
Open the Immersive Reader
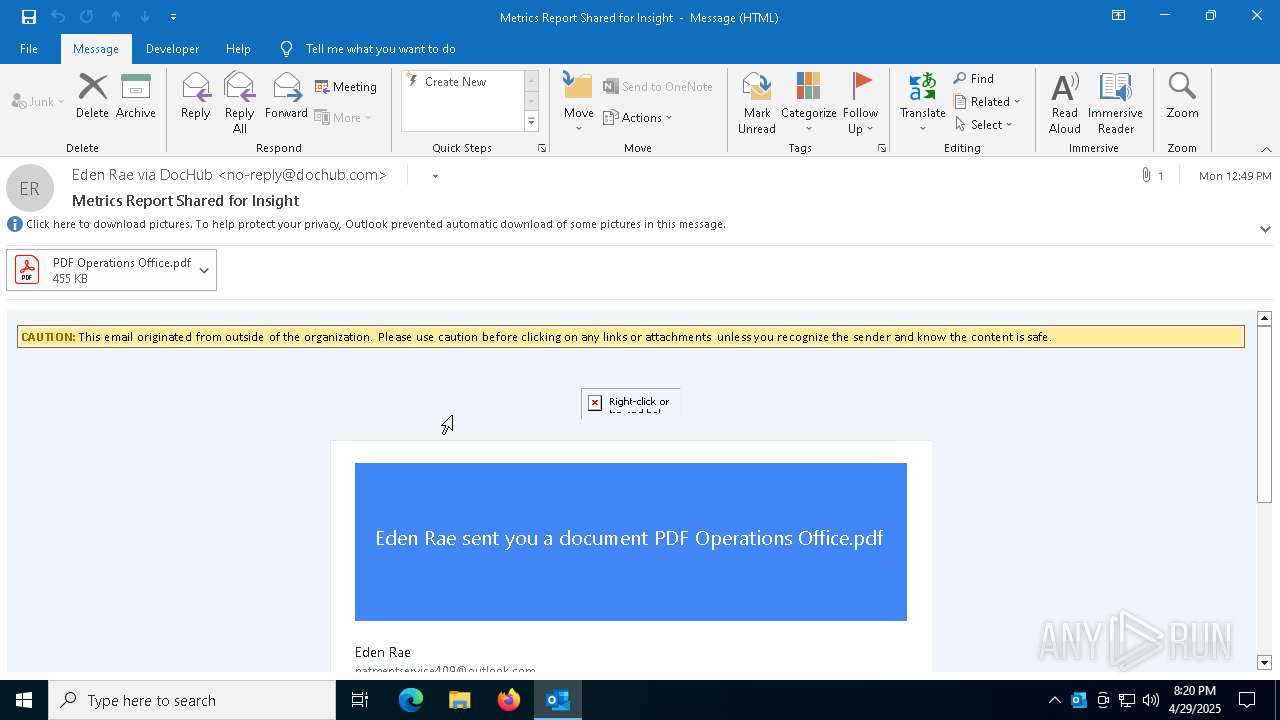point(1115,103)
